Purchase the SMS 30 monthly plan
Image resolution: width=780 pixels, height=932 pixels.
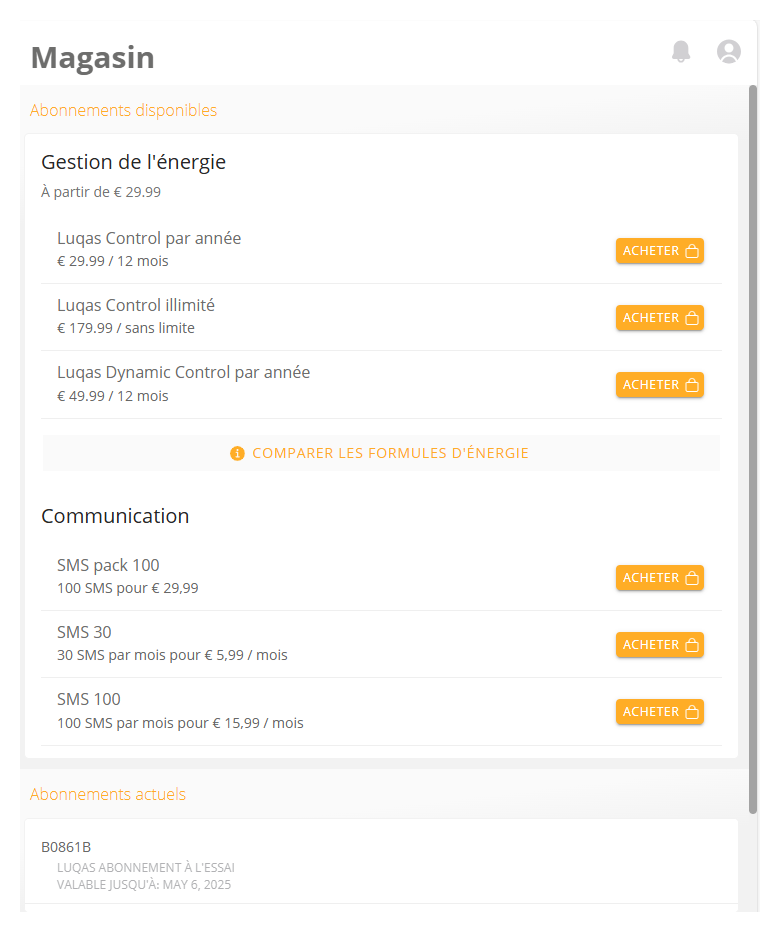(x=660, y=645)
